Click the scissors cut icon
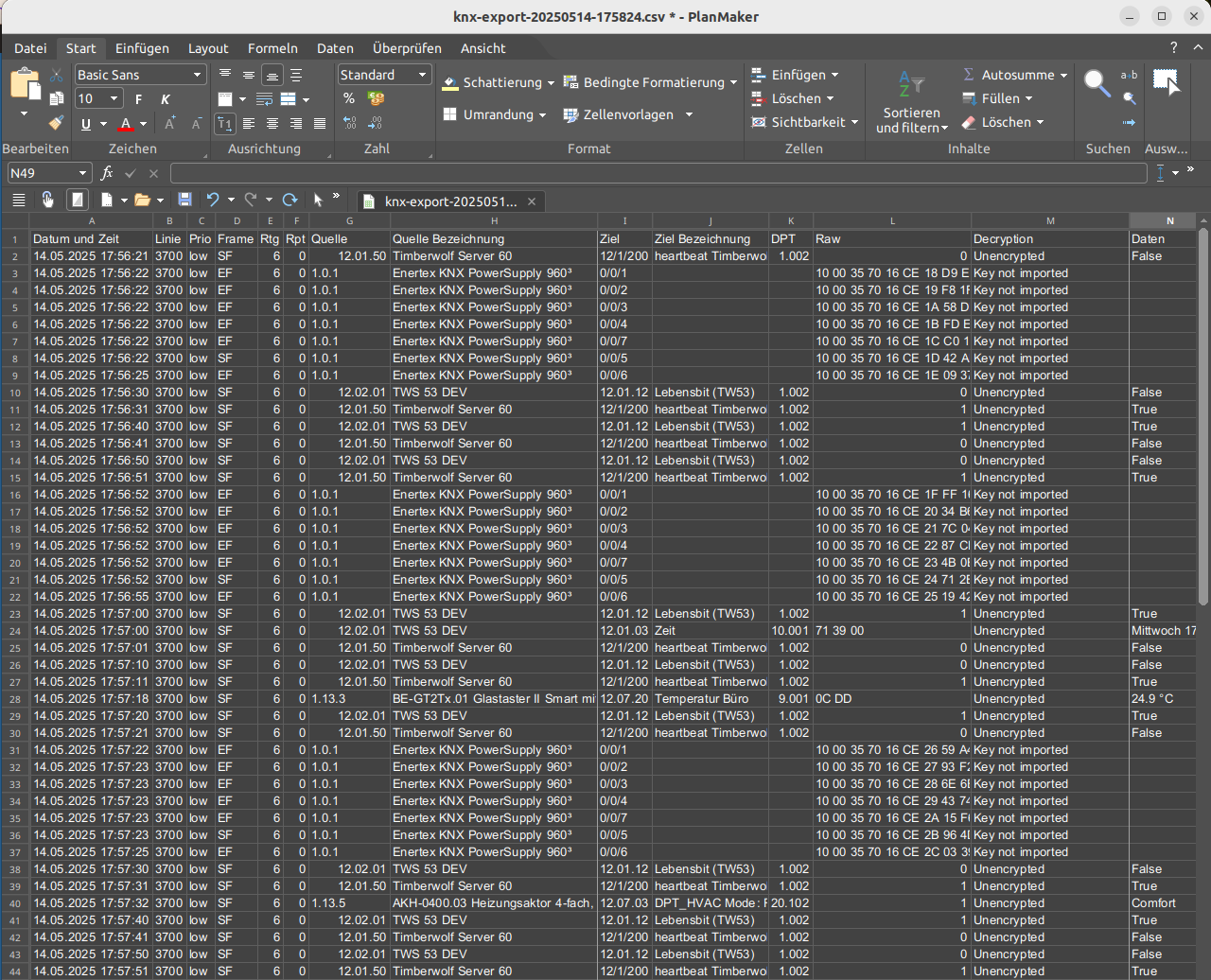This screenshot has height=980, width=1211. click(57, 76)
